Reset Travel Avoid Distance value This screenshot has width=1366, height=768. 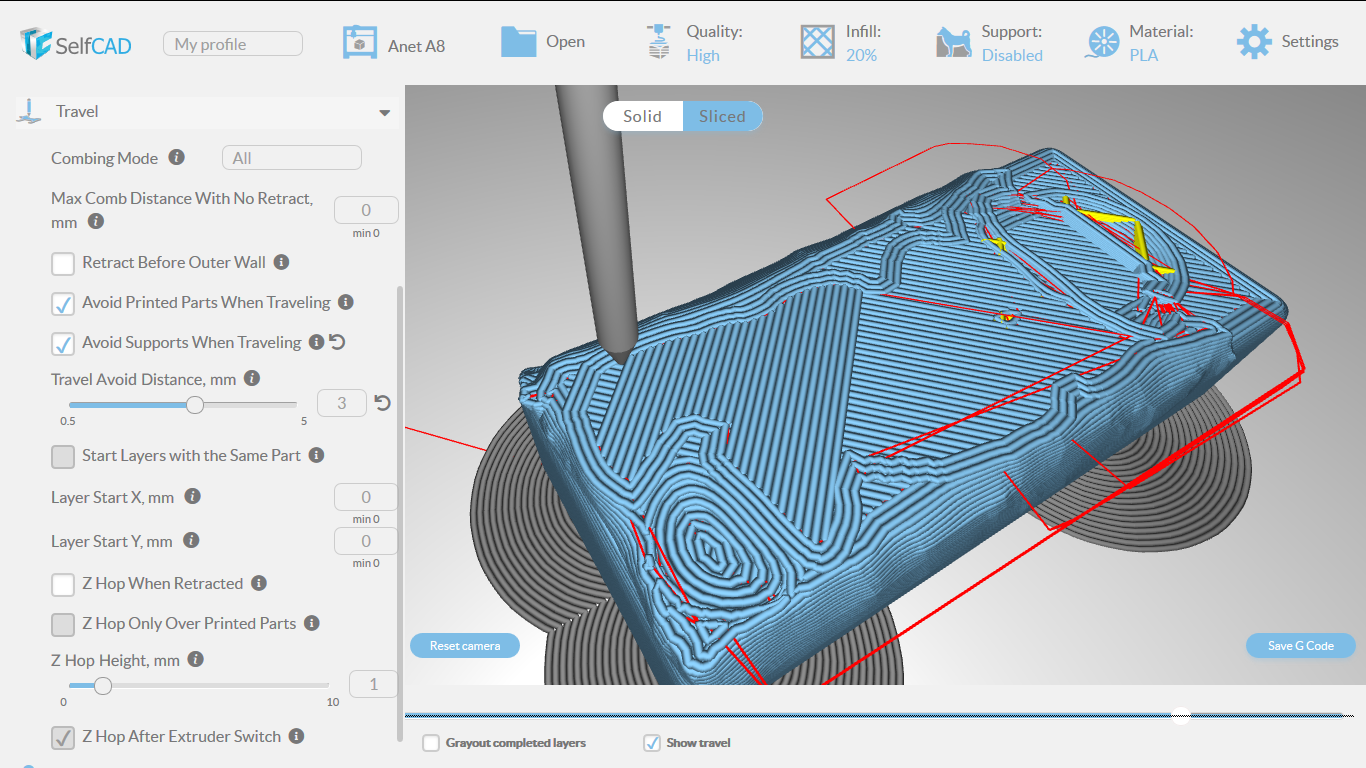[x=382, y=403]
